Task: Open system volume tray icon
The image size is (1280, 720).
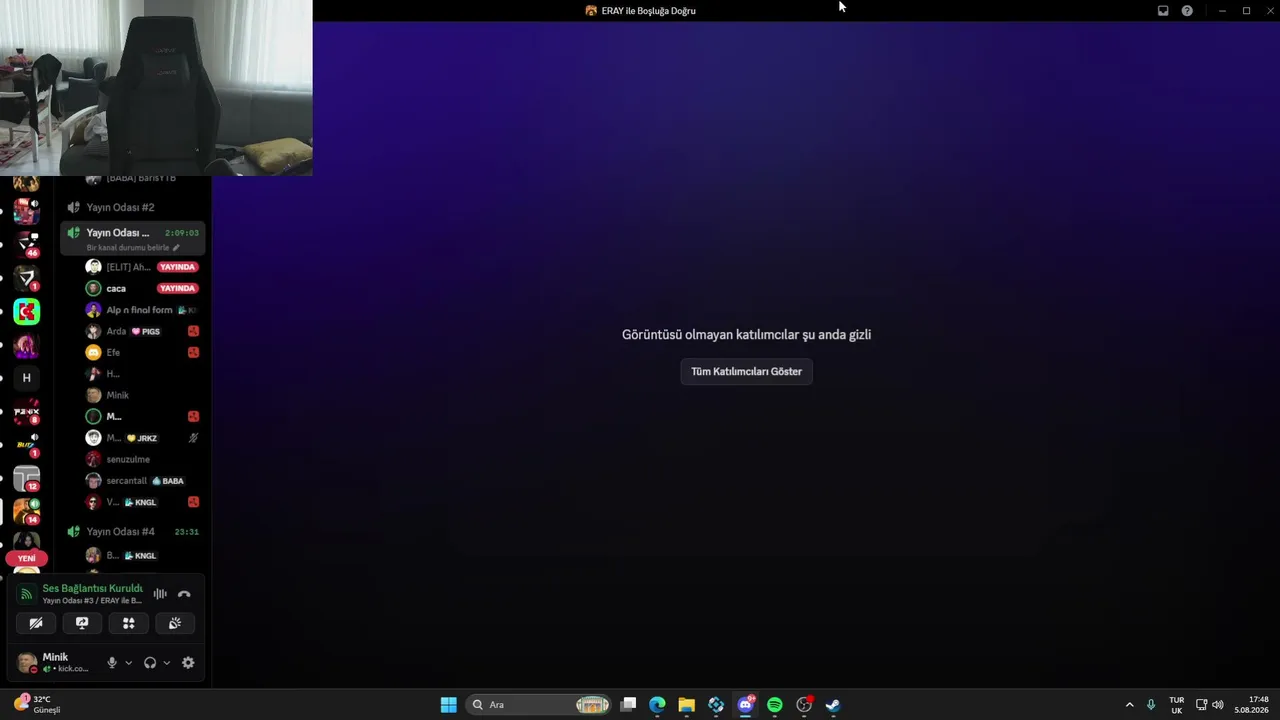Action: coord(1218,705)
